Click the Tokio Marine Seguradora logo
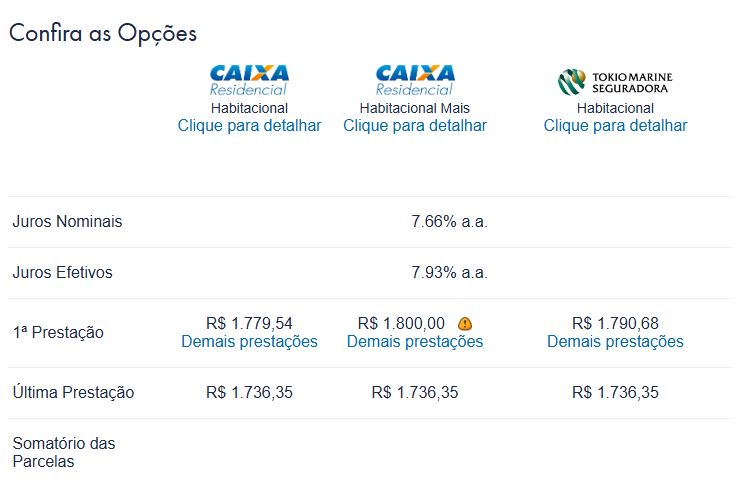Screen dimensions: 754x485 [615, 81]
